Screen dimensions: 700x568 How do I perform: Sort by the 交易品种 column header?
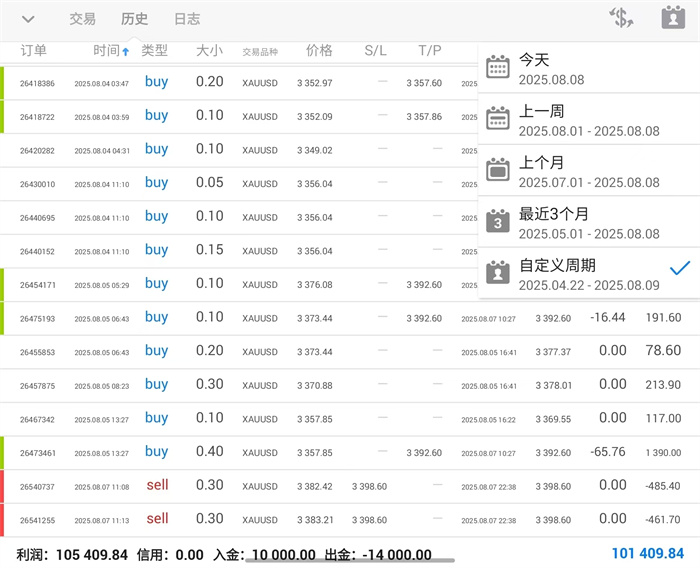tap(260, 52)
